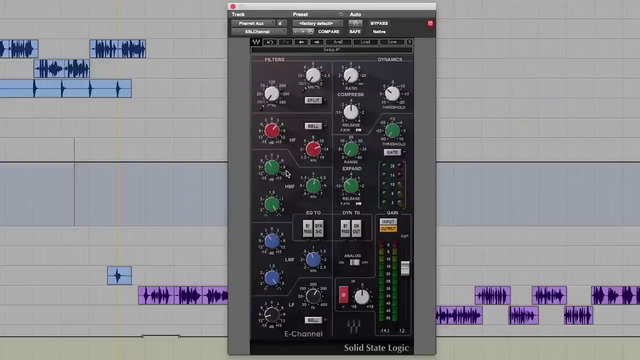Click the red HF gain knob
Viewport: 640px width, 360px height.
(272, 131)
